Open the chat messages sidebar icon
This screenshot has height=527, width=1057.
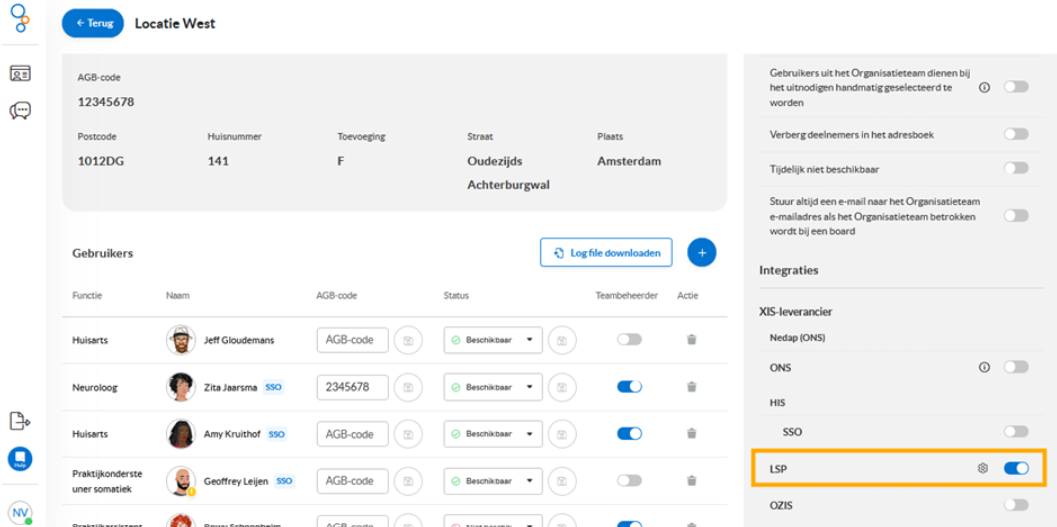click(20, 111)
